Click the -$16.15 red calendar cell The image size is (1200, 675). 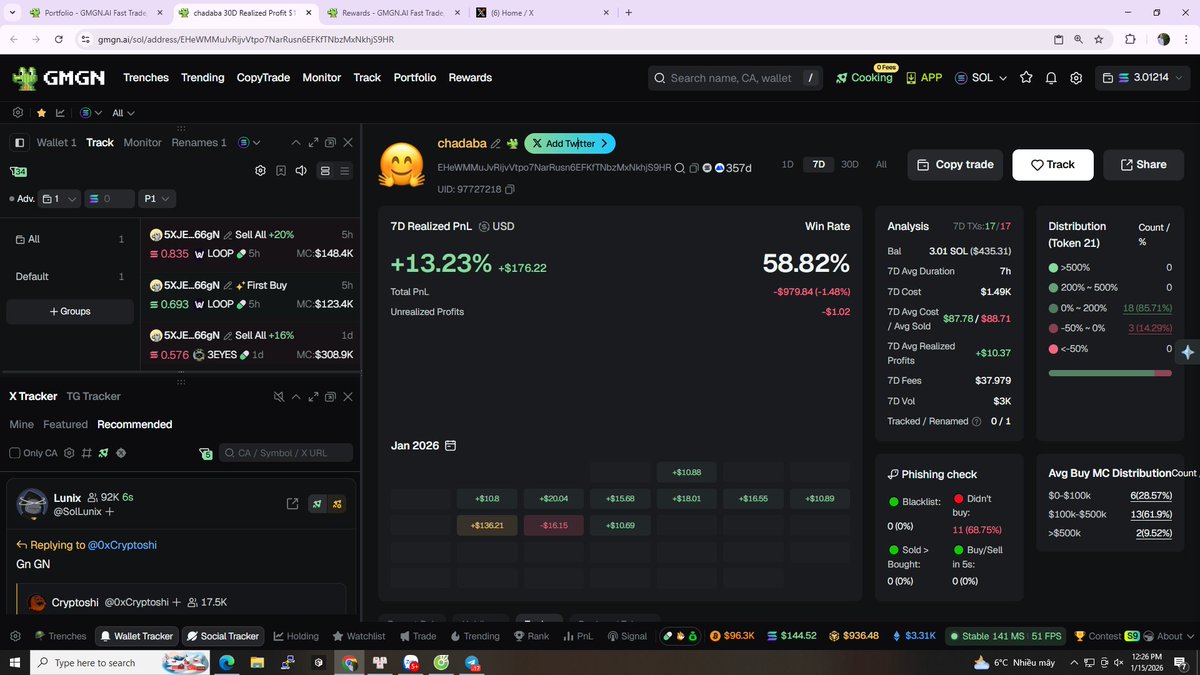click(x=553, y=525)
